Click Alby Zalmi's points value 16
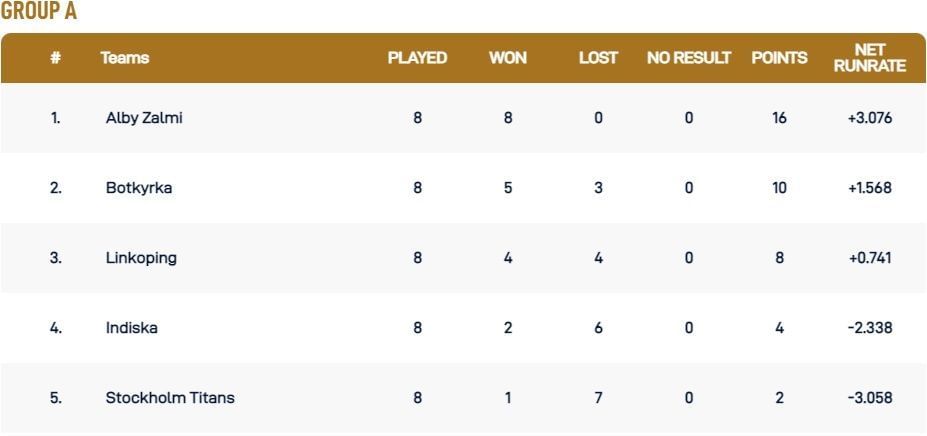Image resolution: width=927 pixels, height=436 pixels. tap(779, 118)
